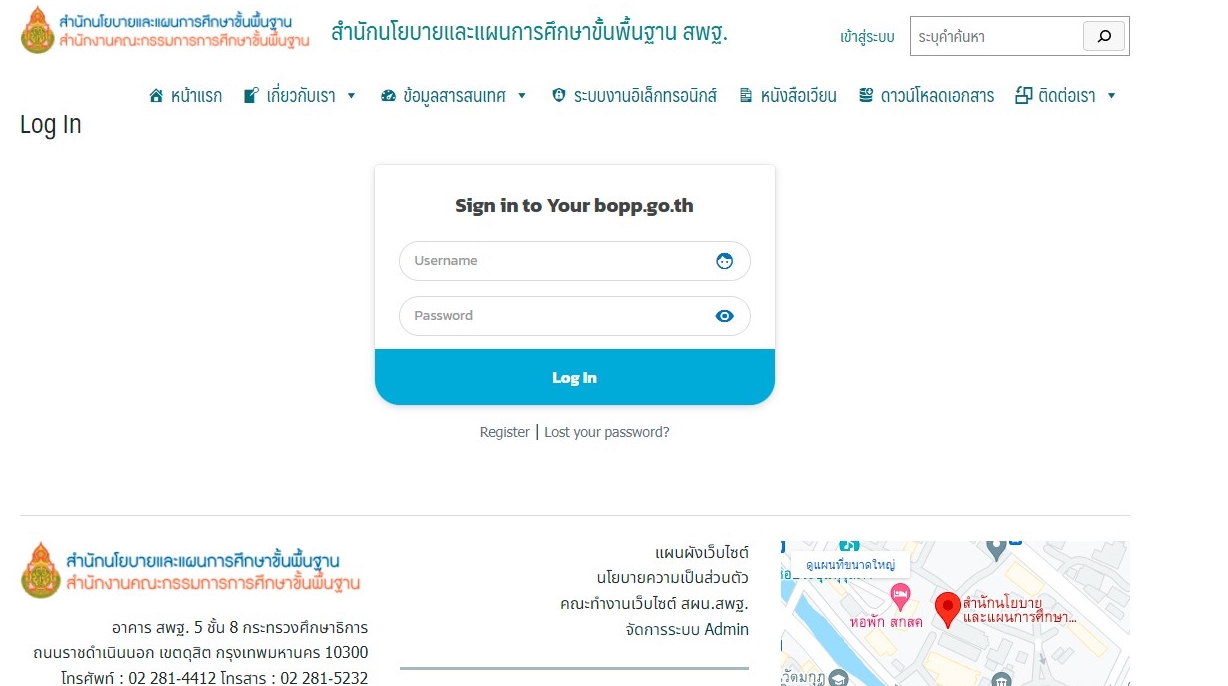Click the ระบุคำค้นหา search box

[996, 37]
